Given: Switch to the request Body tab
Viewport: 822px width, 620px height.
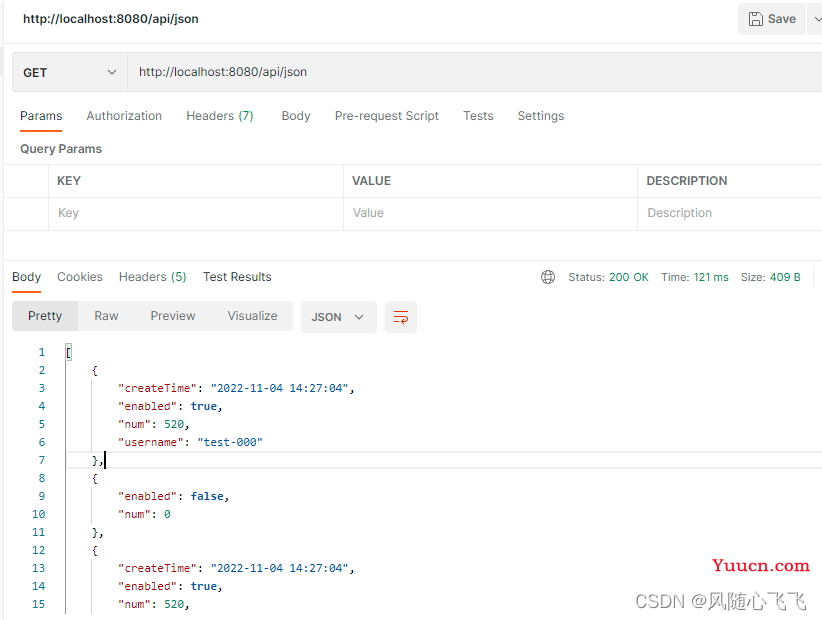Looking at the screenshot, I should (x=296, y=116).
